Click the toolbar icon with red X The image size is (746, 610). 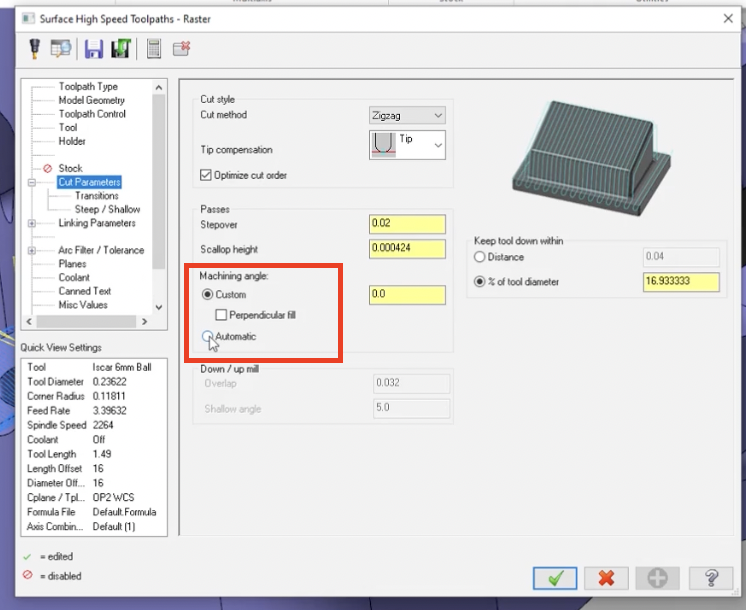181,49
